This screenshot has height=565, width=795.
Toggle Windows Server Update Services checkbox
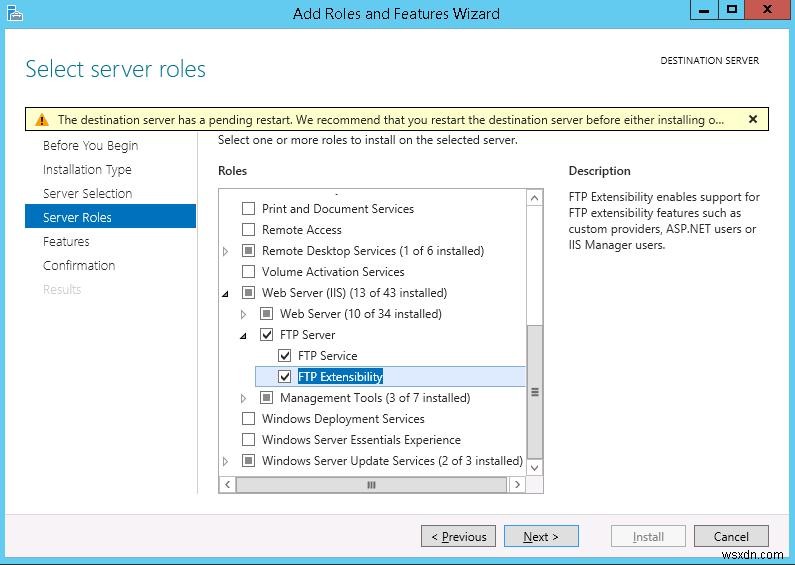[248, 461]
